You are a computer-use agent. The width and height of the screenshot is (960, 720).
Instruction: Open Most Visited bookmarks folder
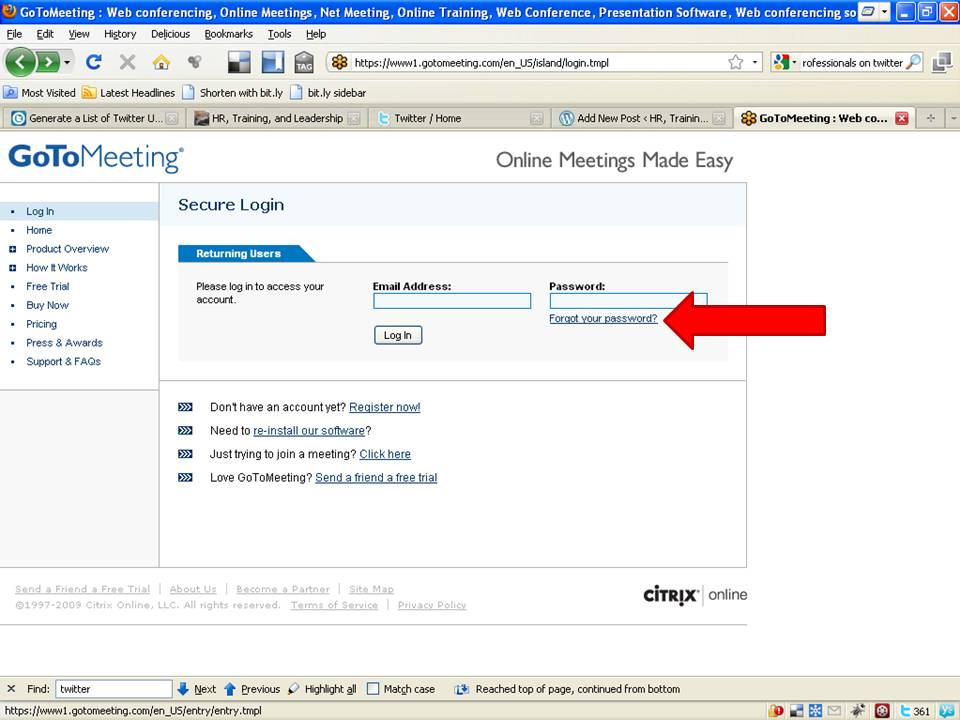pyautogui.click(x=39, y=92)
